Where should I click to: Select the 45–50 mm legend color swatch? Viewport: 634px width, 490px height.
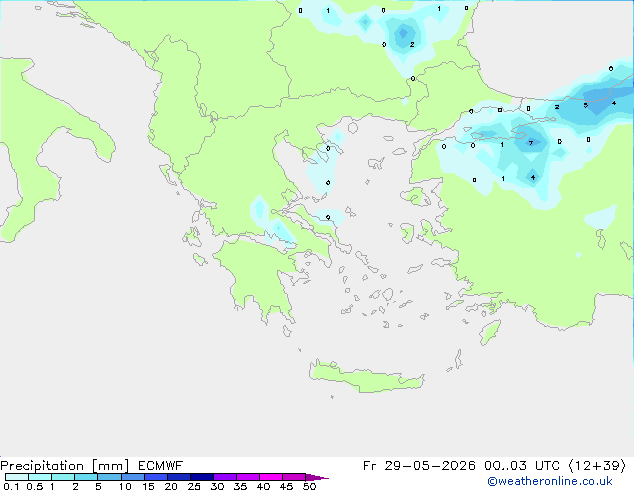[x=294, y=477]
